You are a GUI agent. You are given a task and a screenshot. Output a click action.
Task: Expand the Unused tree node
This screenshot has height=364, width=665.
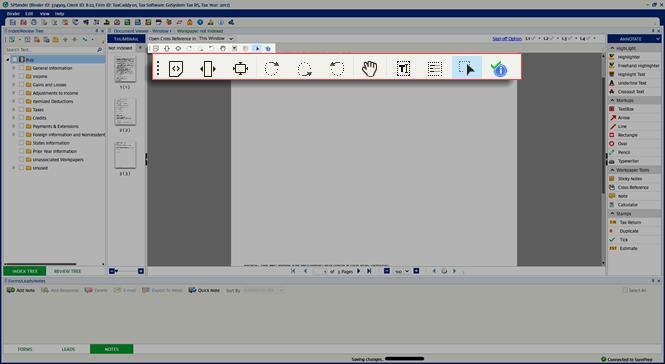pos(14,168)
